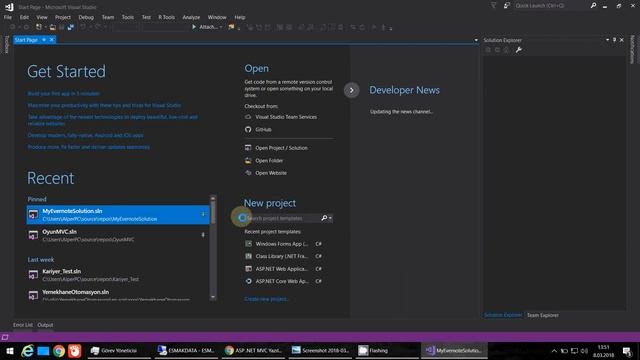Open the document tab list dropdown
640x360 pixels.
pos(476,40)
